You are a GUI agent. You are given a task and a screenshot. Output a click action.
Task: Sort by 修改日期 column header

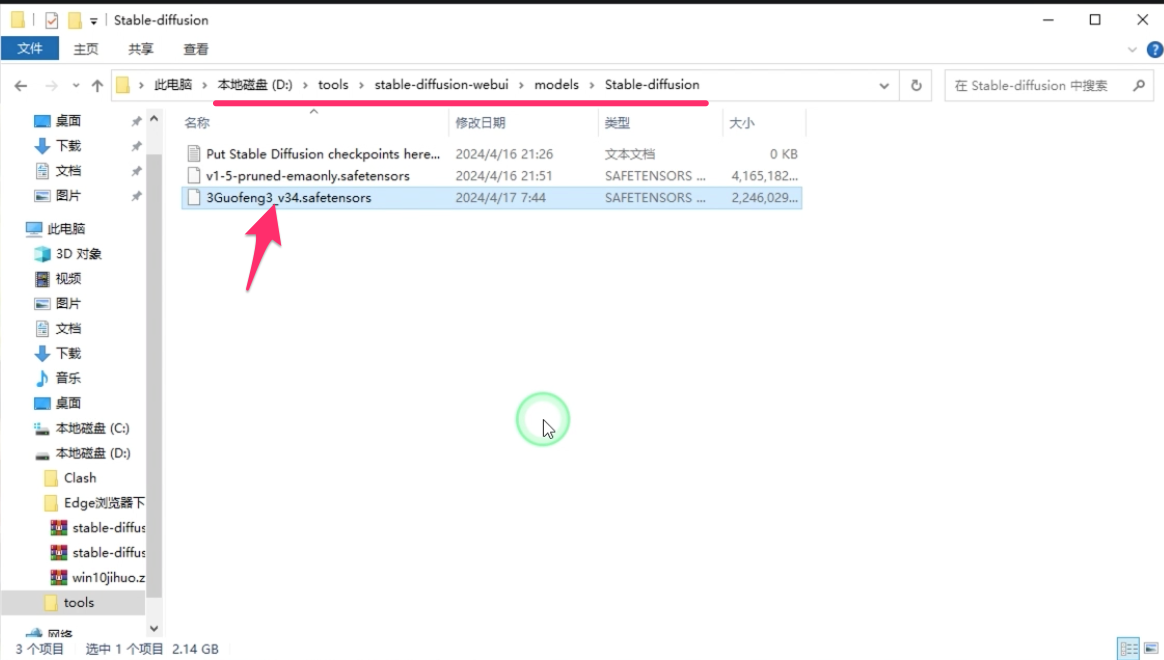(x=480, y=122)
